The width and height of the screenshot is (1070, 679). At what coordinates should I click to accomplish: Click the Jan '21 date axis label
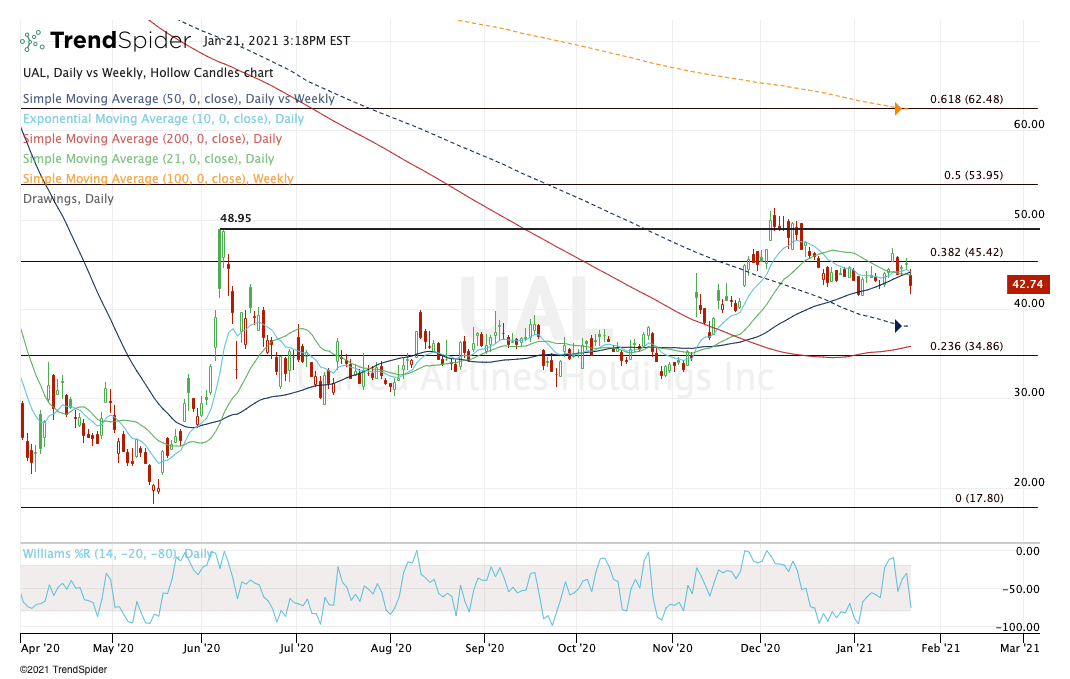click(x=854, y=648)
